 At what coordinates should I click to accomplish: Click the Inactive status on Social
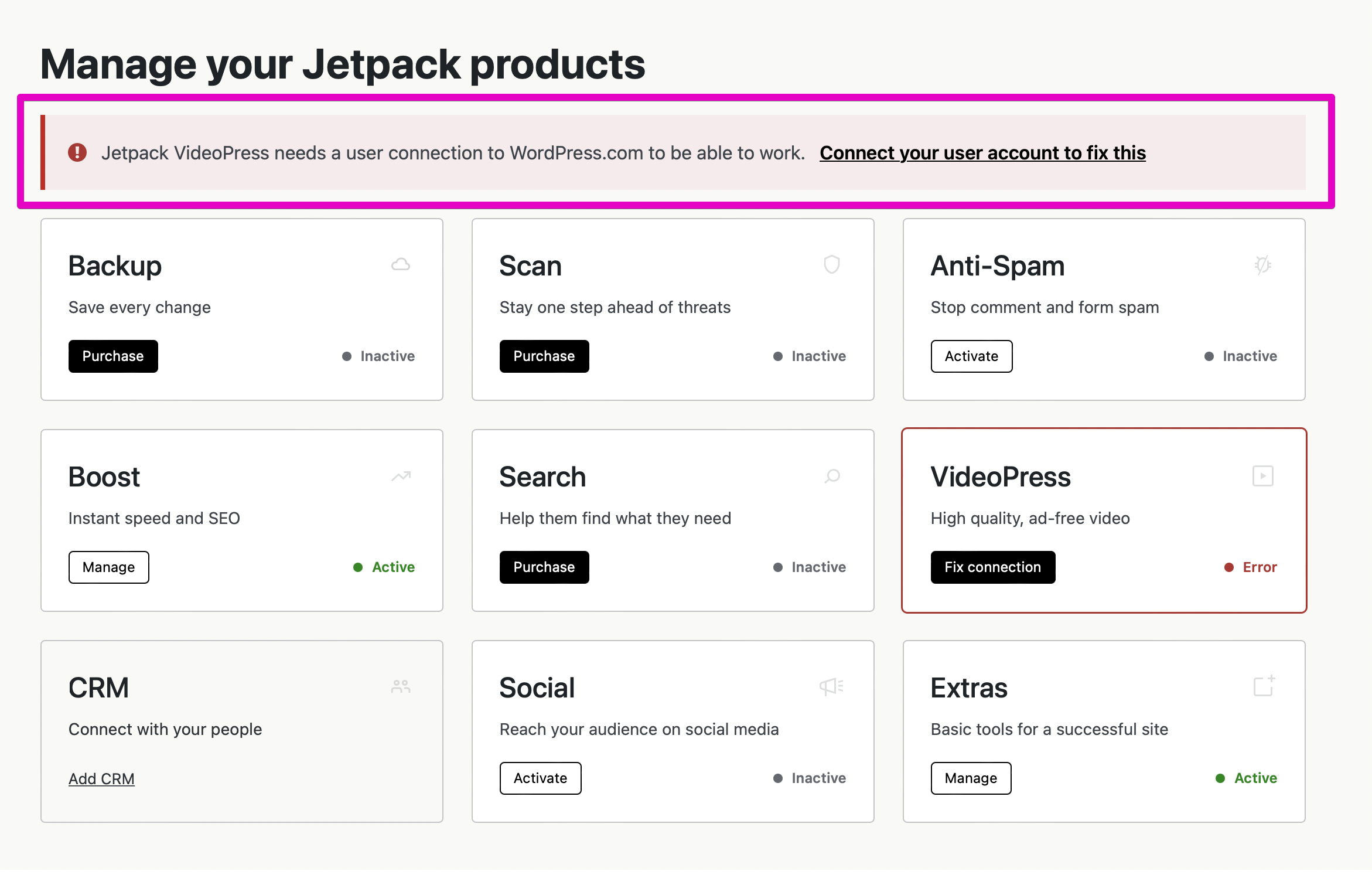[810, 778]
